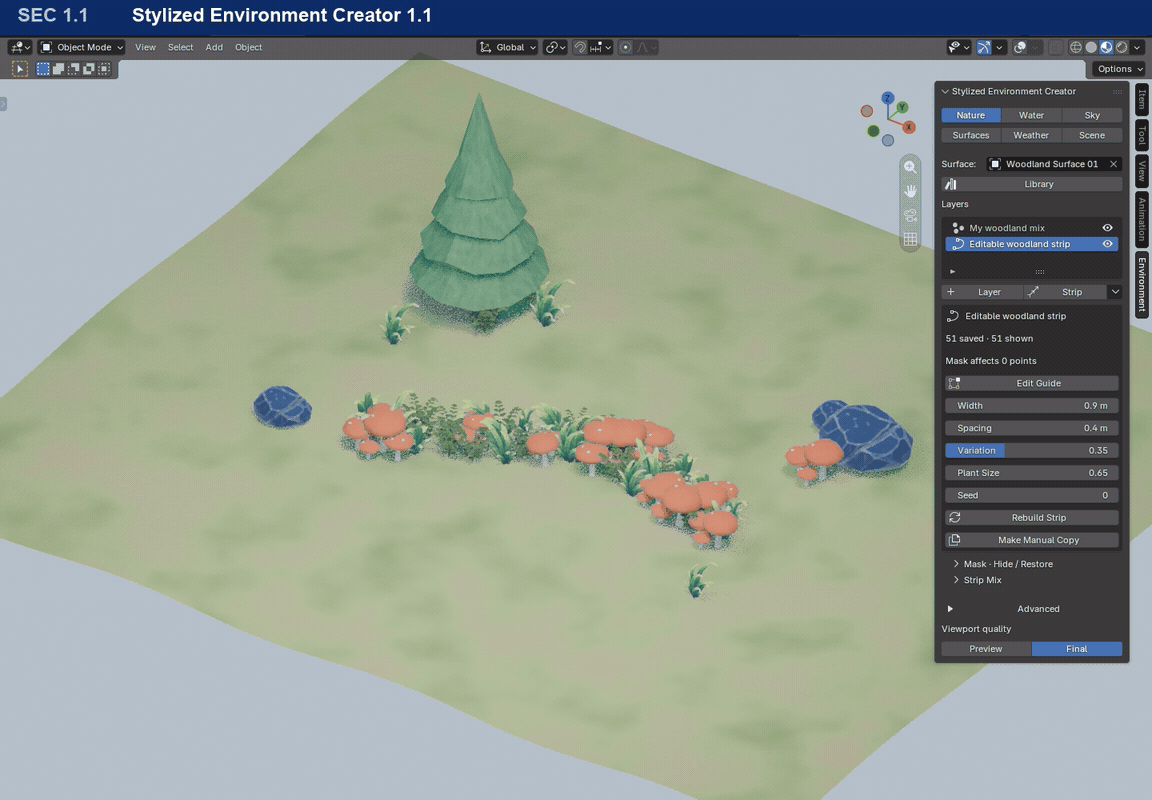Adjust the Width slider
The height and width of the screenshot is (800, 1152).
[1032, 406]
